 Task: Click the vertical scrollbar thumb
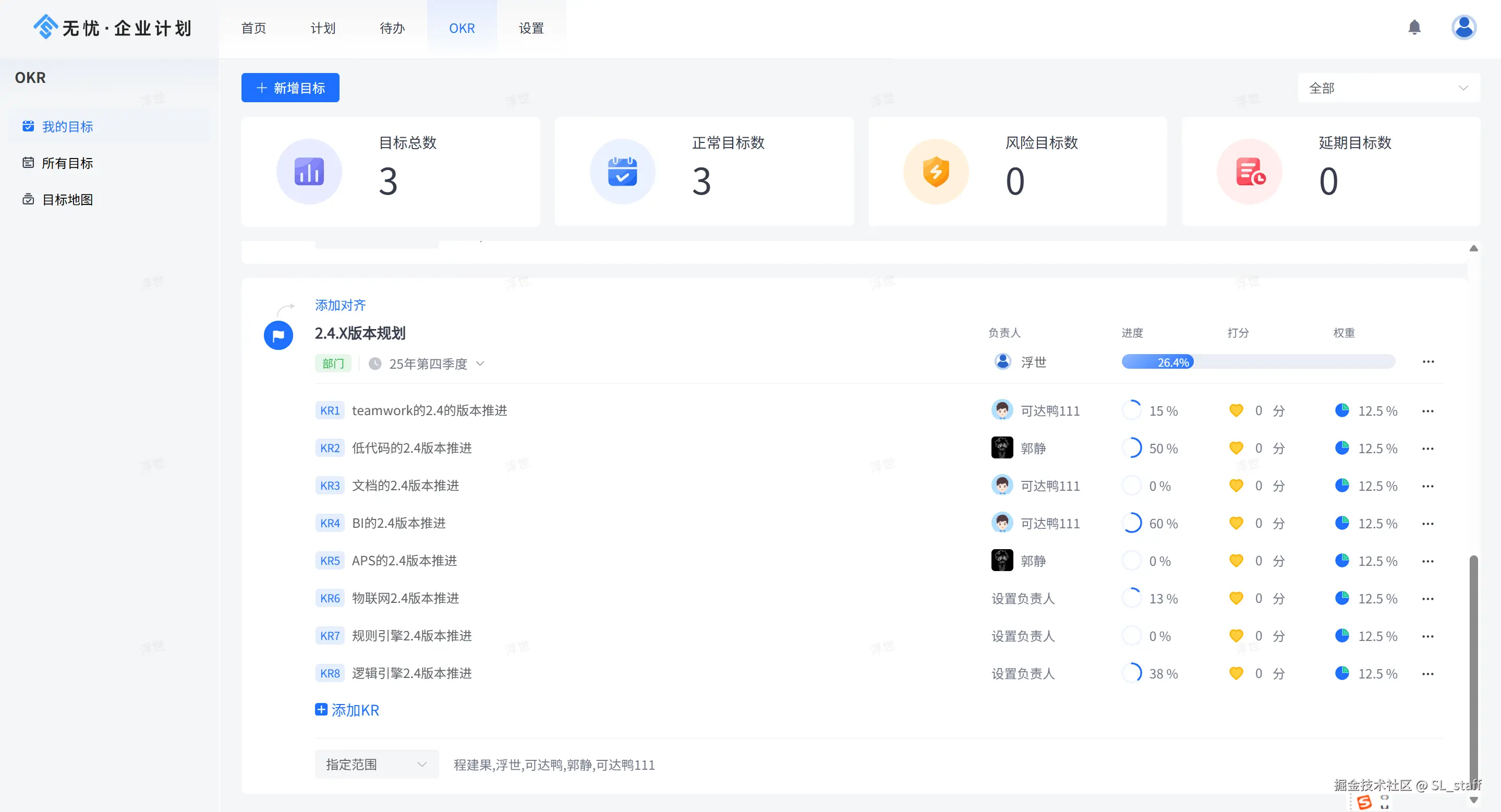(x=1473, y=671)
